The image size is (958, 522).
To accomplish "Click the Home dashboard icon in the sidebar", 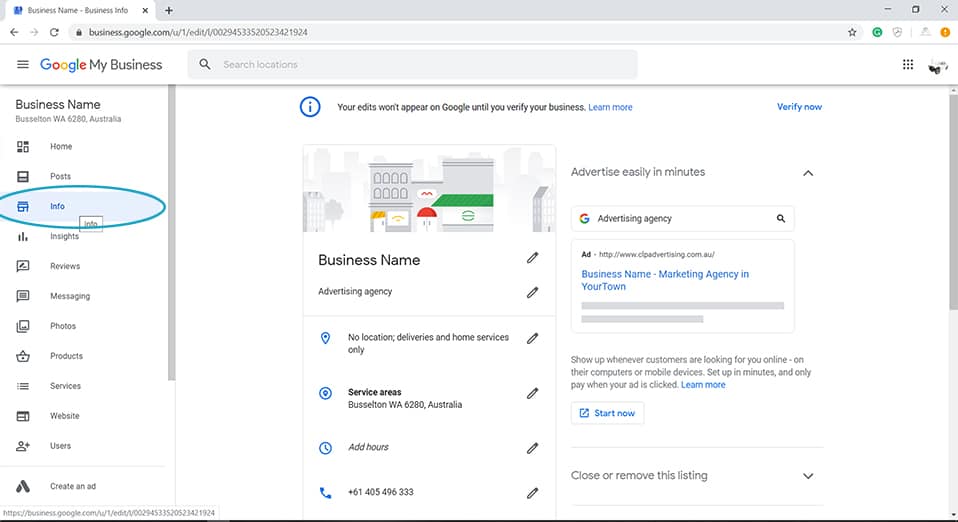I will pos(23,147).
